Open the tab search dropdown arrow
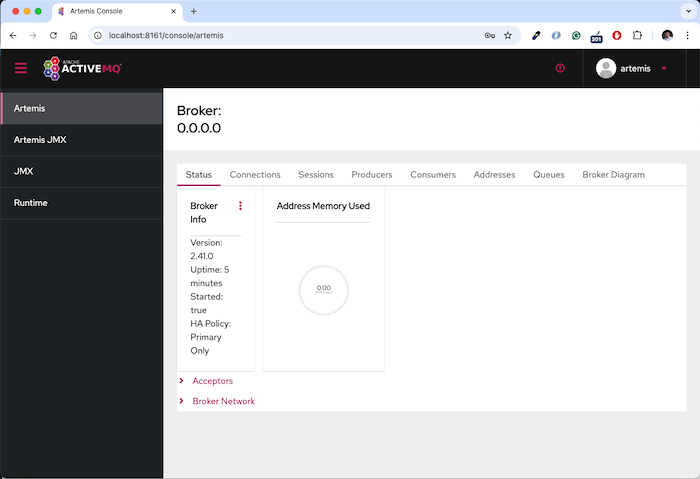 pyautogui.click(x=688, y=11)
